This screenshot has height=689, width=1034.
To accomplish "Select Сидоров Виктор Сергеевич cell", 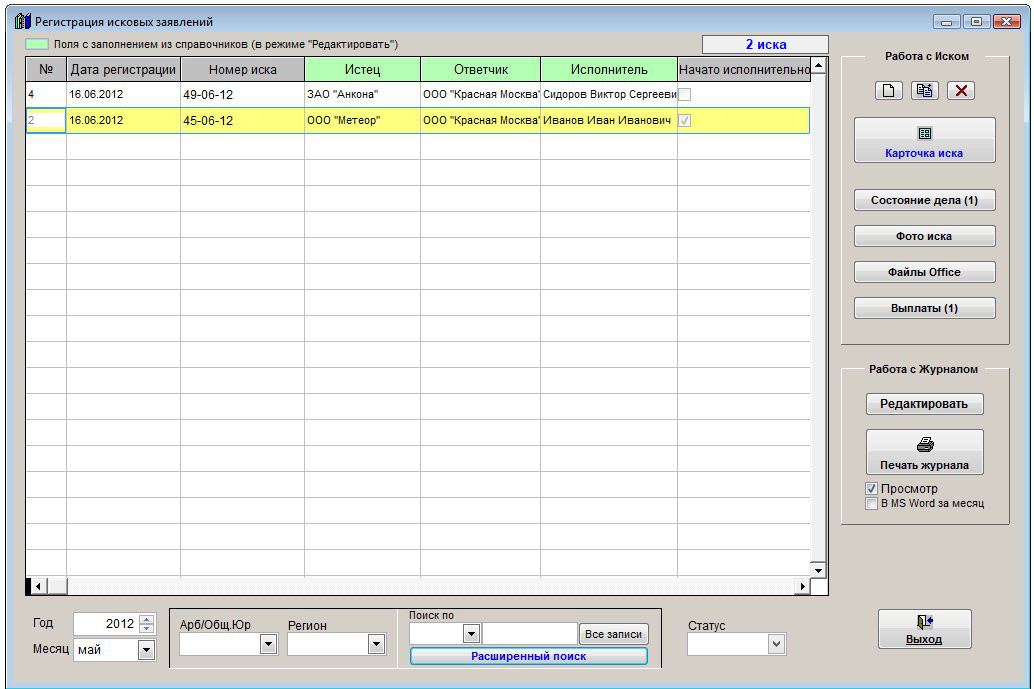I will [609, 94].
